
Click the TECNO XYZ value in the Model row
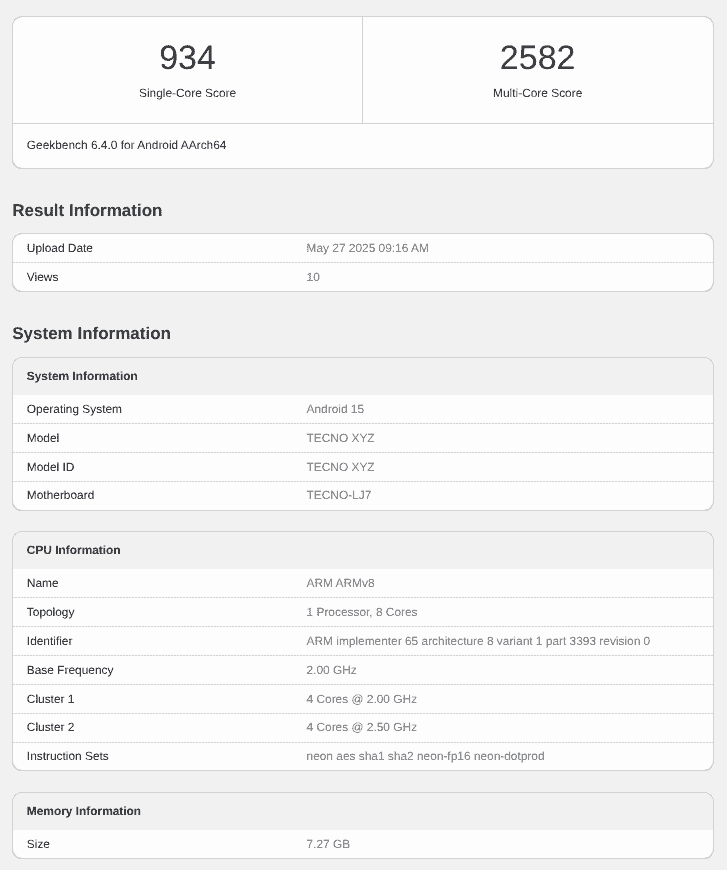(340, 438)
